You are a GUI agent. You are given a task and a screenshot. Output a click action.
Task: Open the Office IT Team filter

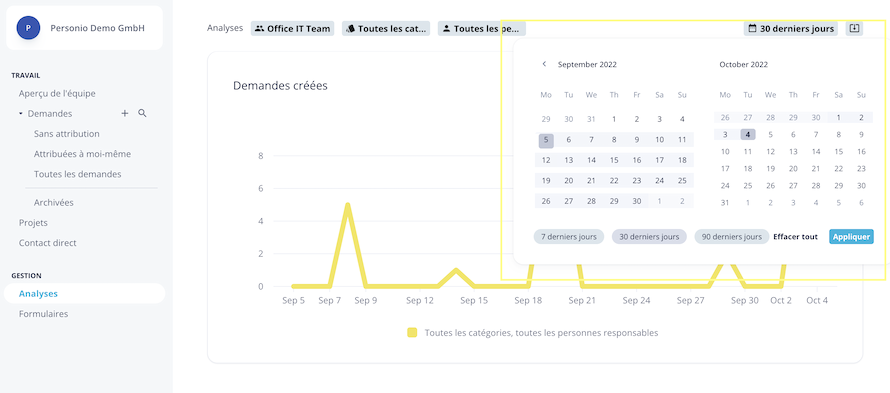pyautogui.click(x=292, y=28)
